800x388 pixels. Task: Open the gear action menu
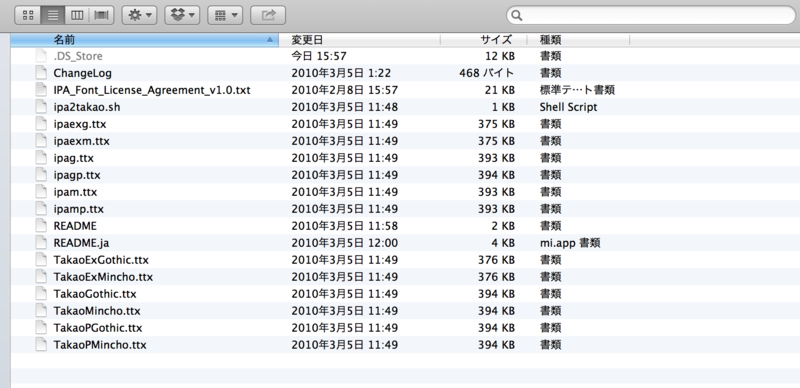pos(139,15)
